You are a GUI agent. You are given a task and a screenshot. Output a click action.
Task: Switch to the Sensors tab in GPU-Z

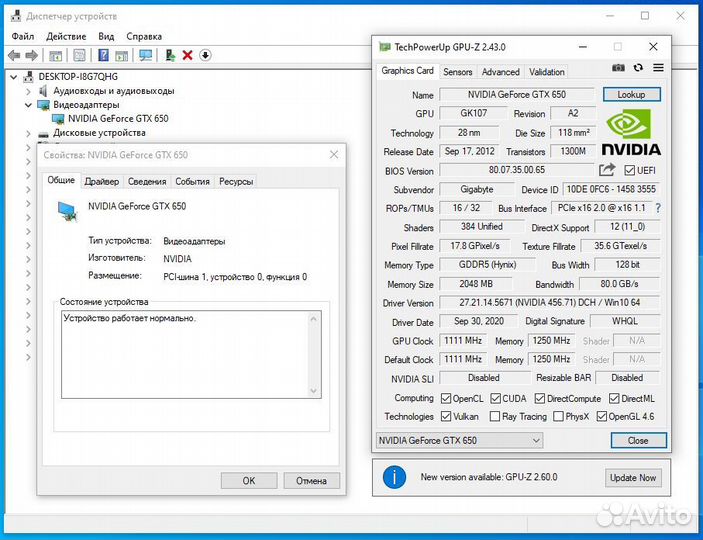(x=458, y=72)
